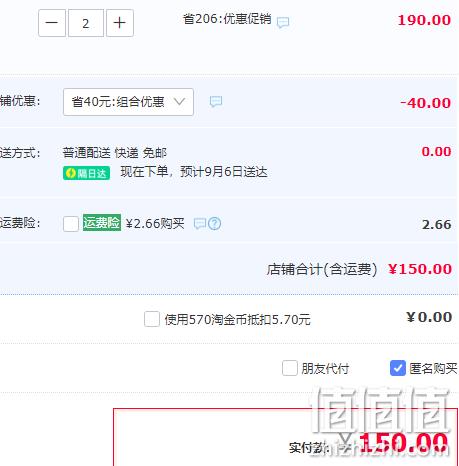Screen dimensions: 459x466
Task: Click 普通配送 快递 免邮 delivery text
Action: coord(114,153)
